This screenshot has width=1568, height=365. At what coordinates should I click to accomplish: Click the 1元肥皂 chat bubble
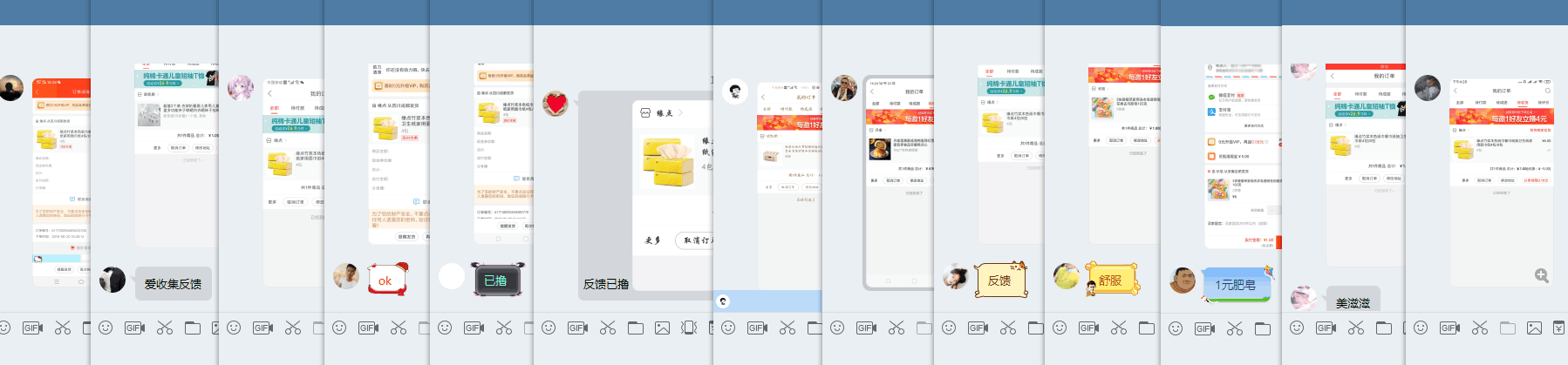pyautogui.click(x=1236, y=285)
